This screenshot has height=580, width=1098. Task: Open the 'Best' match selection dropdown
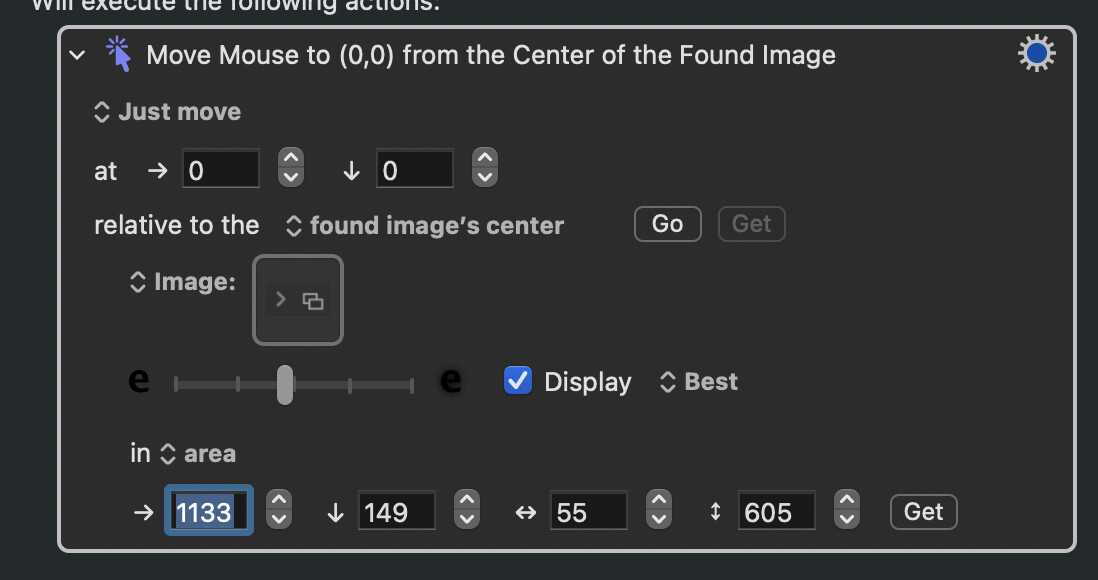pyautogui.click(x=699, y=382)
